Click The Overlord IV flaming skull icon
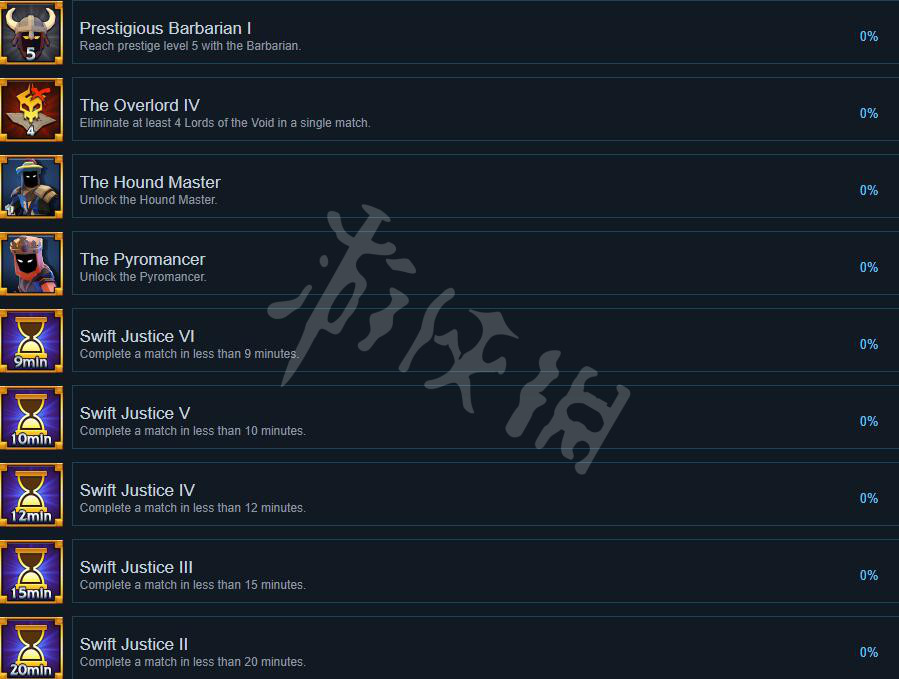899x679 pixels. coord(31,110)
